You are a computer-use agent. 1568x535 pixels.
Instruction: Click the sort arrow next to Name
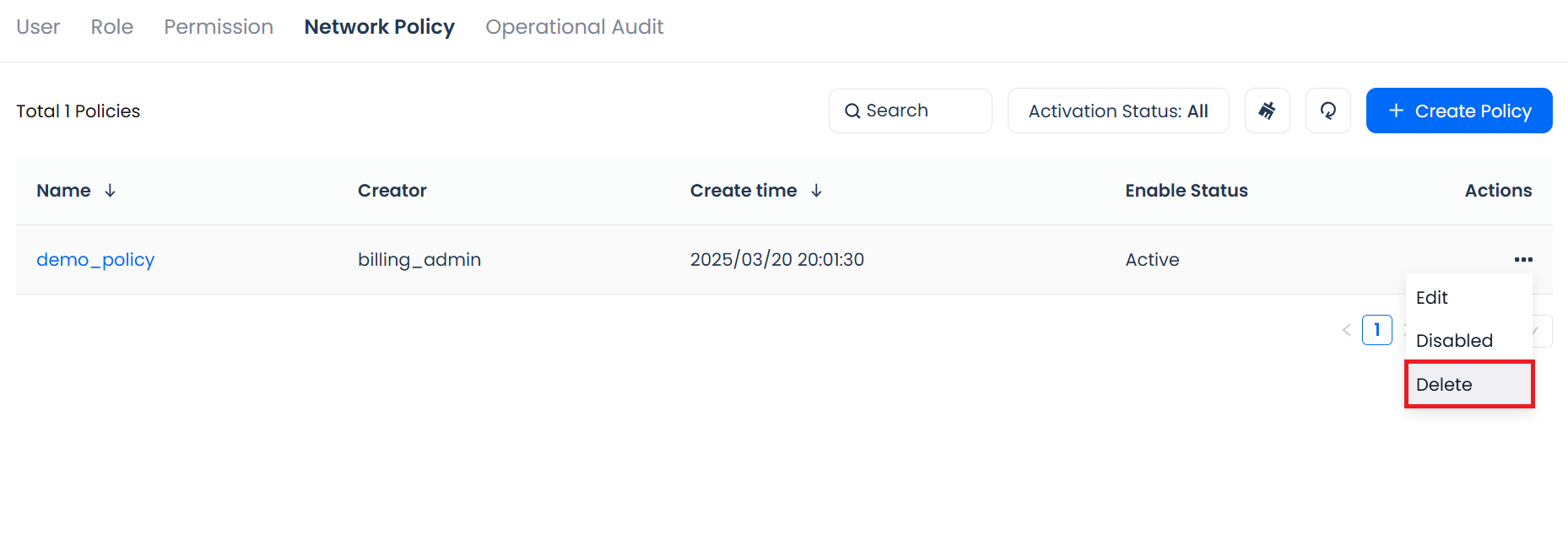pos(110,191)
